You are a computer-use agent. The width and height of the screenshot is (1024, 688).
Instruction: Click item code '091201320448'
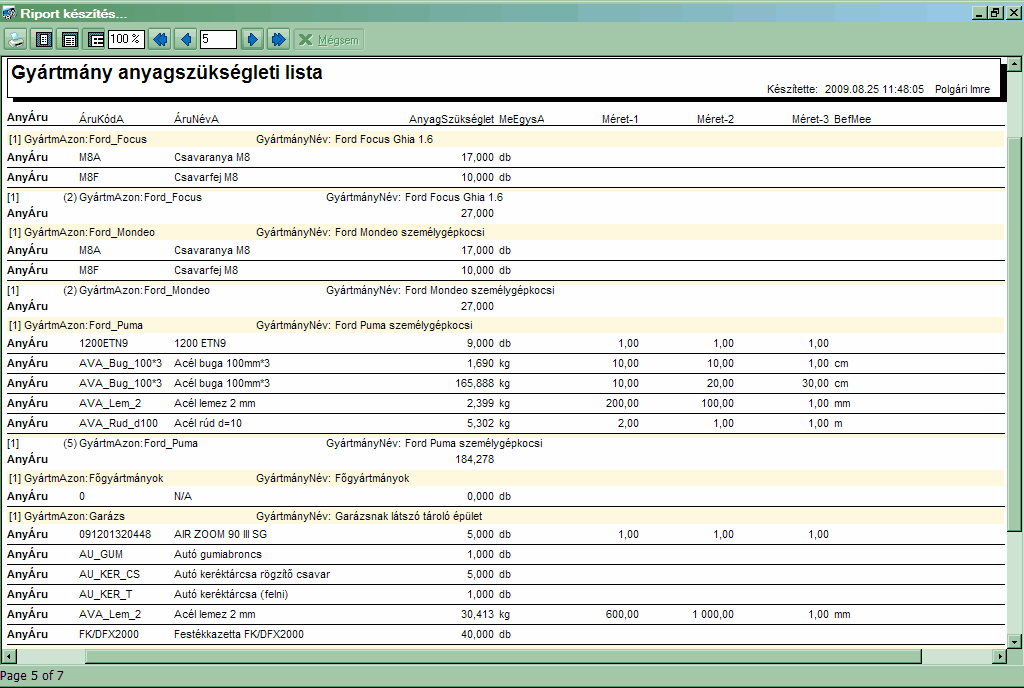tap(115, 534)
